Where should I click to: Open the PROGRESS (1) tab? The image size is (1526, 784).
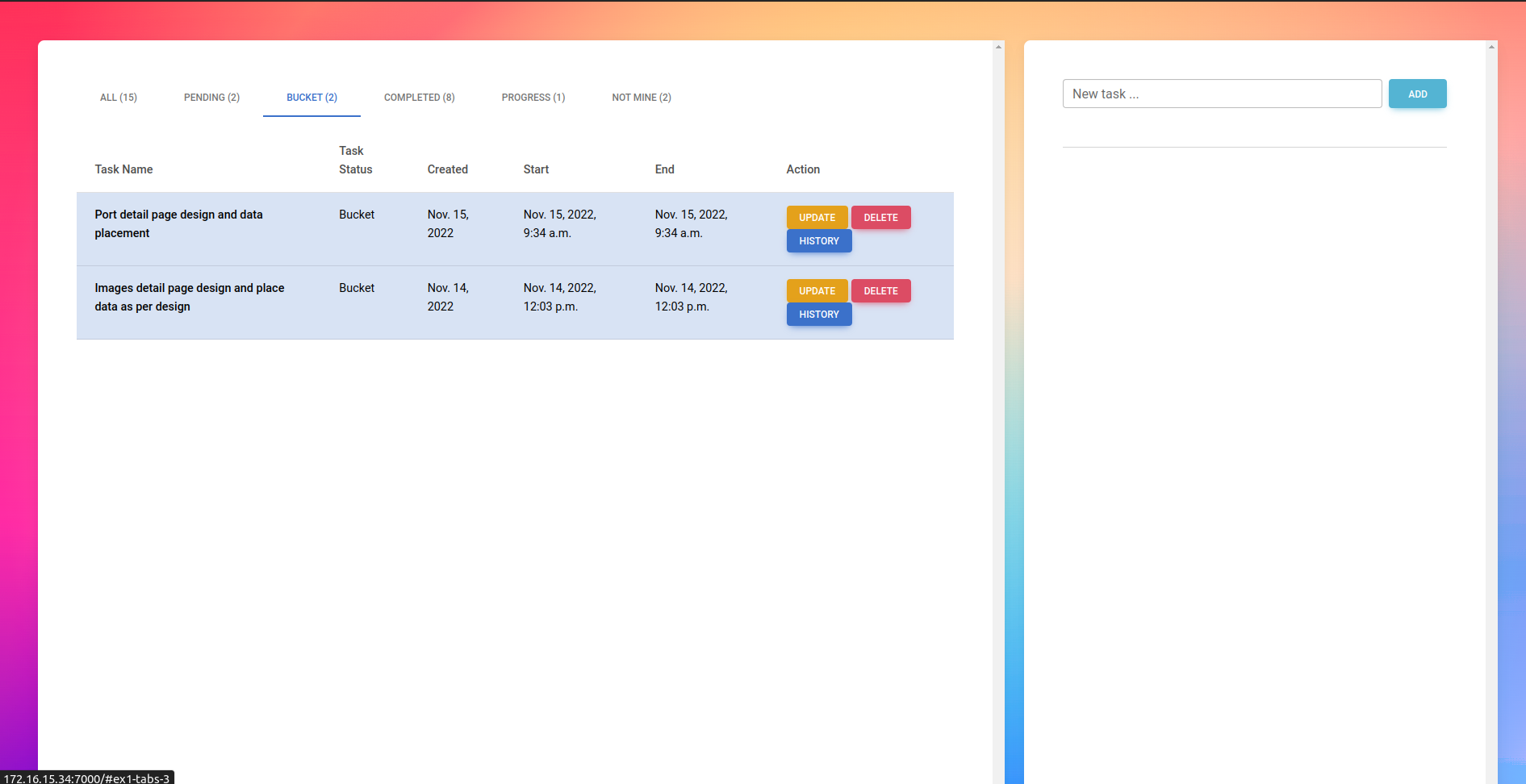click(533, 98)
